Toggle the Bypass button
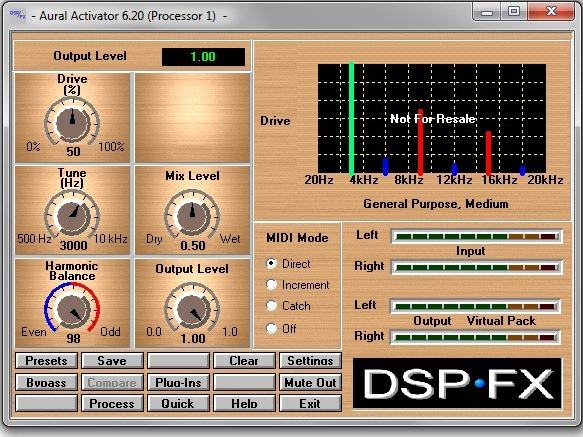The height and width of the screenshot is (437, 583). [x=46, y=382]
